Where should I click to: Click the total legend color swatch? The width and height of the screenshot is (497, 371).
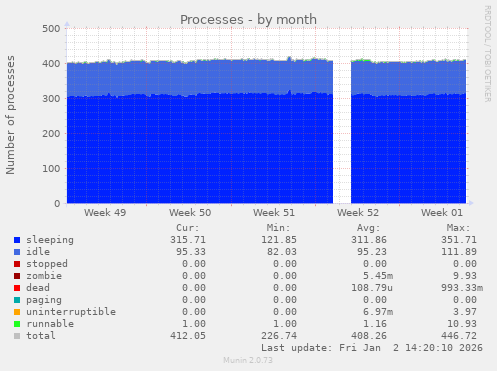17,336
